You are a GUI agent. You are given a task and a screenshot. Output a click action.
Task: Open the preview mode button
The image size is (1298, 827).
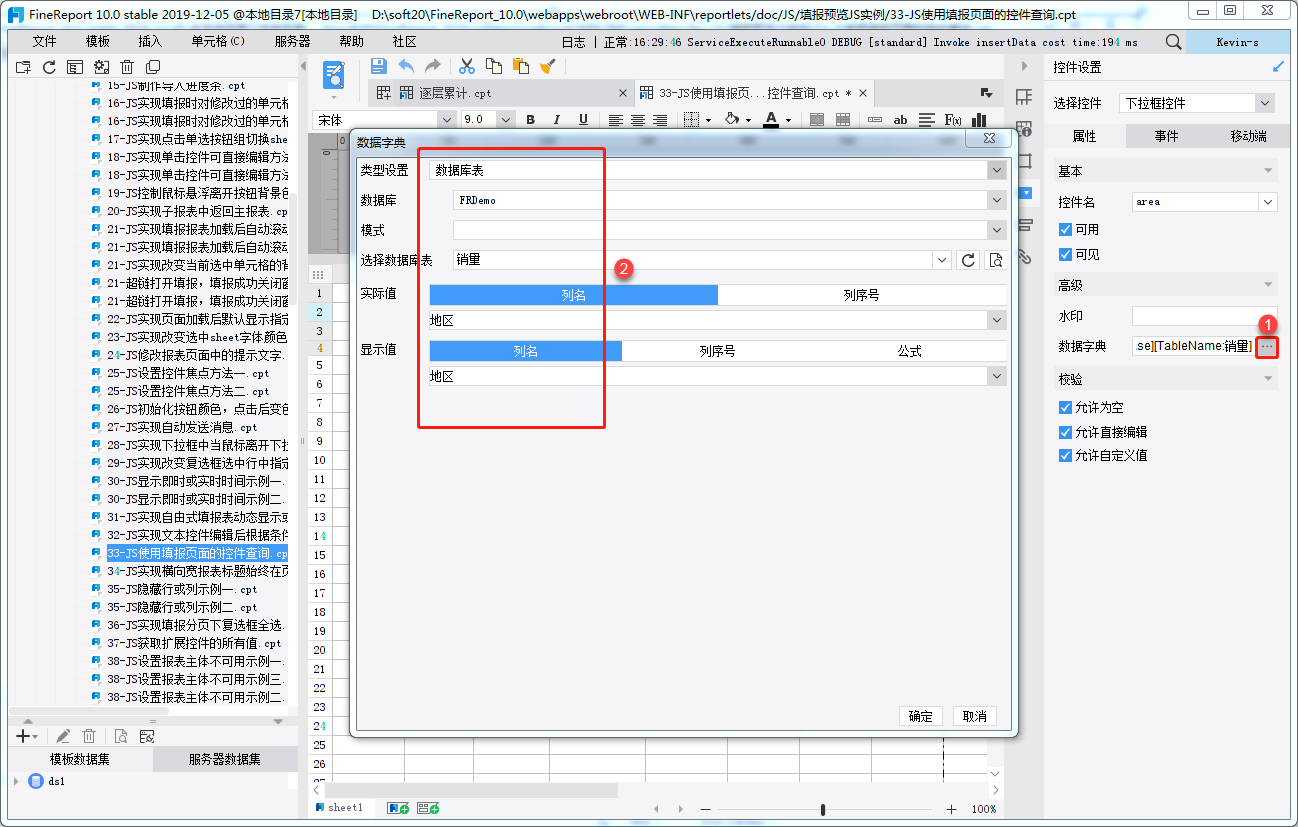coord(333,76)
